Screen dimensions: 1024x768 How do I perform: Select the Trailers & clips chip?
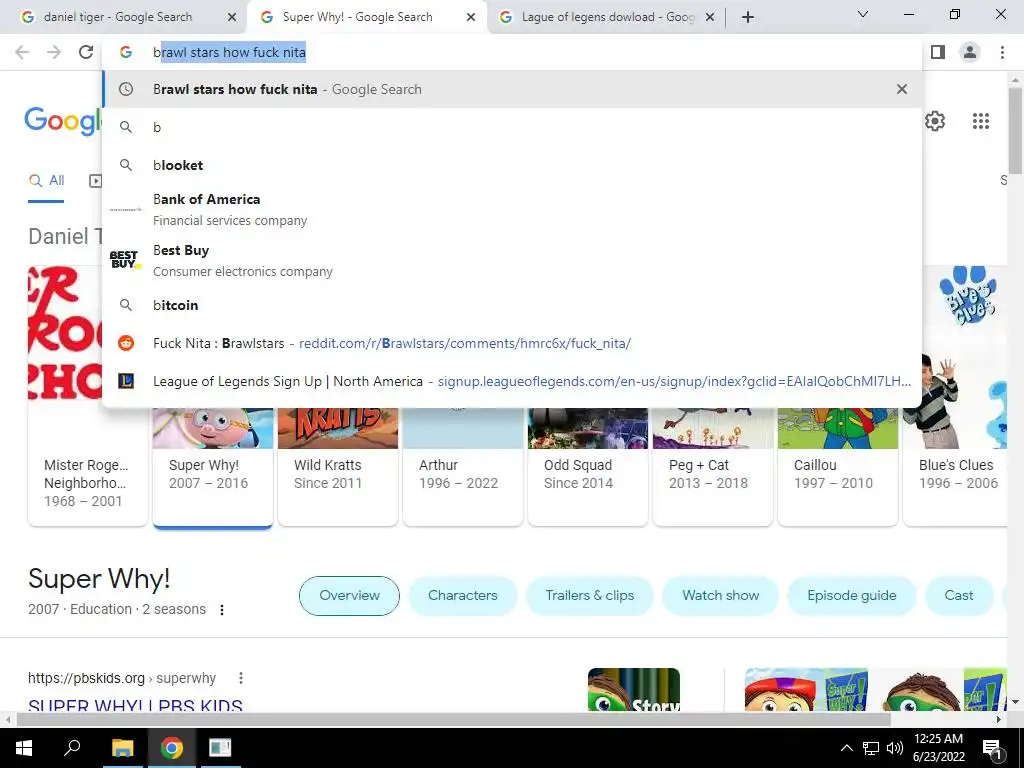590,596
